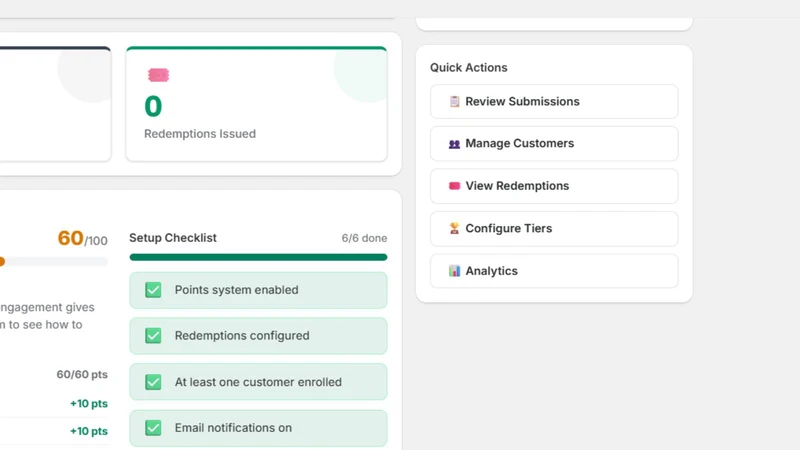
Task: Click the Points system enabled row text
Action: point(236,290)
